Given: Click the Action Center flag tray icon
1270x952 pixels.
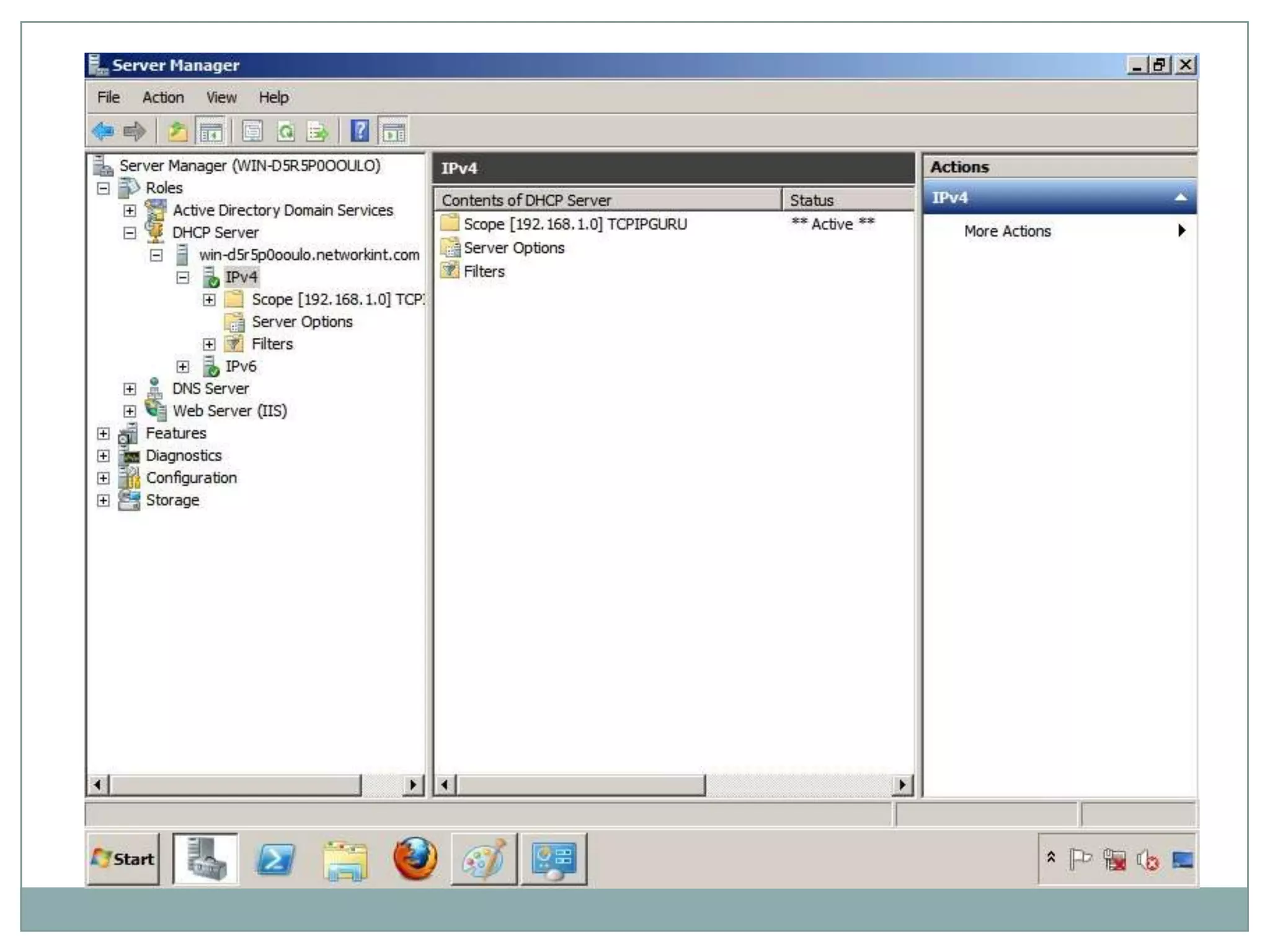Looking at the screenshot, I should [1080, 859].
